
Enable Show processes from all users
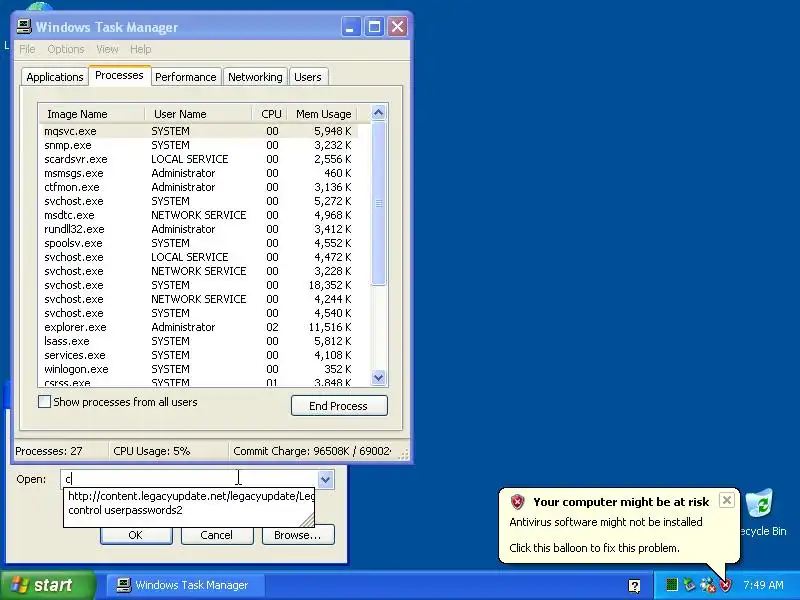click(x=44, y=402)
